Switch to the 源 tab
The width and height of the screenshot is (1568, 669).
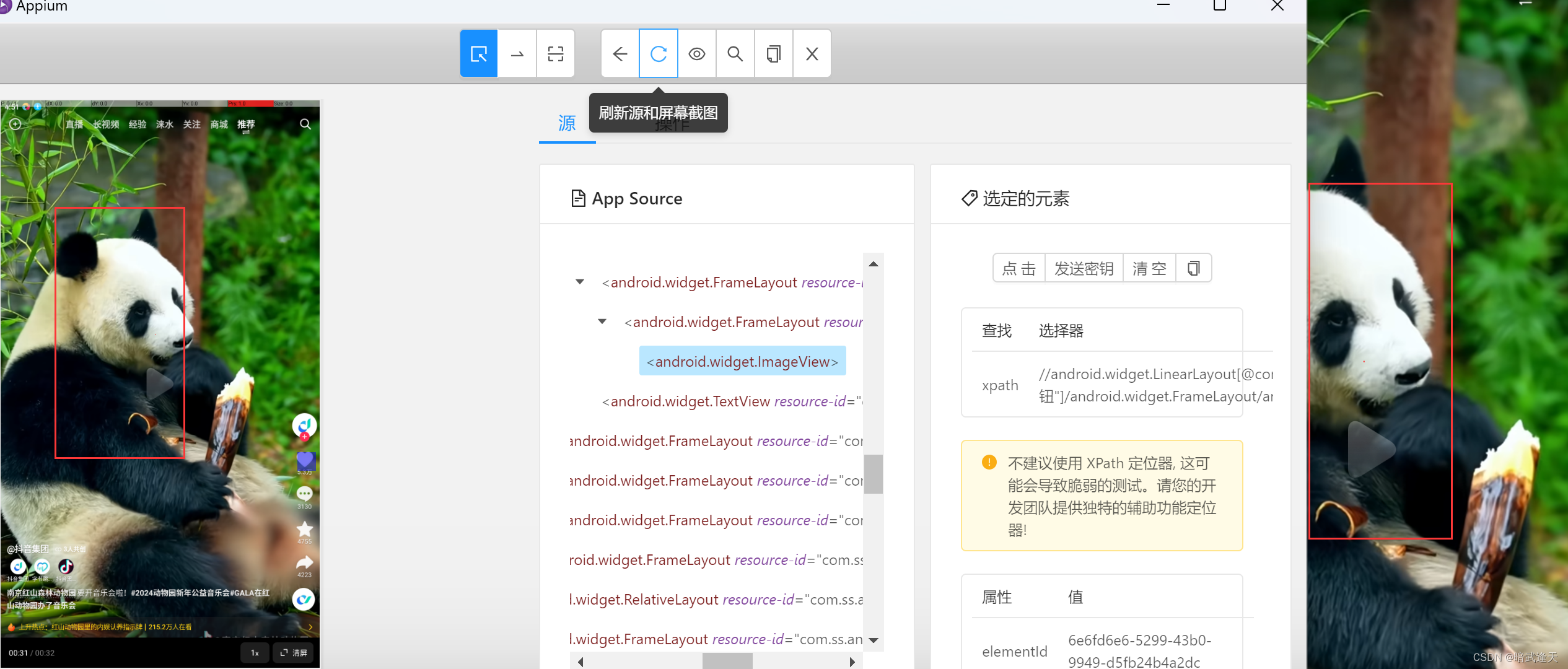pos(567,123)
